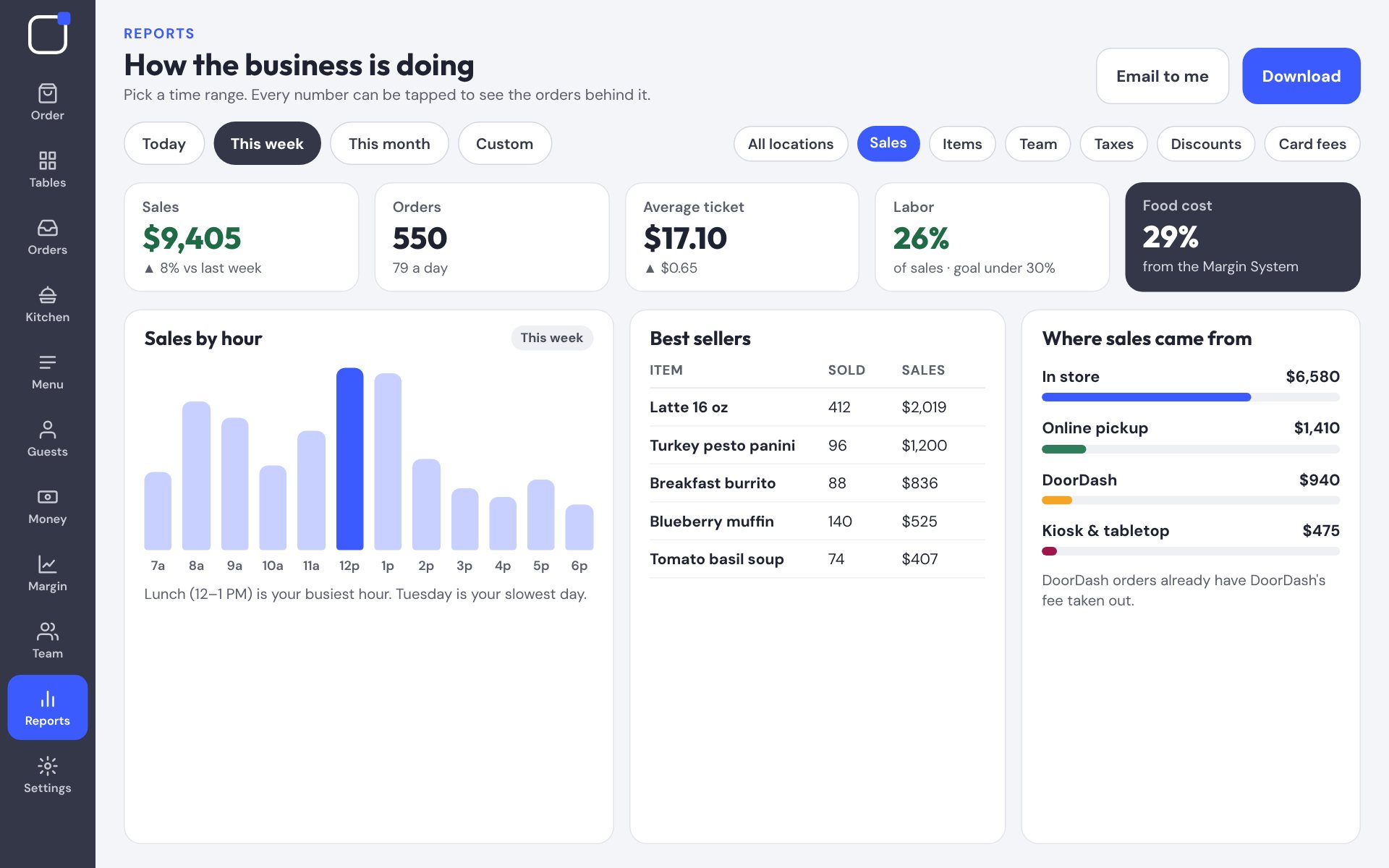The width and height of the screenshot is (1389, 868).
Task: Tap the $17.10 average ticket figure
Action: (x=685, y=238)
